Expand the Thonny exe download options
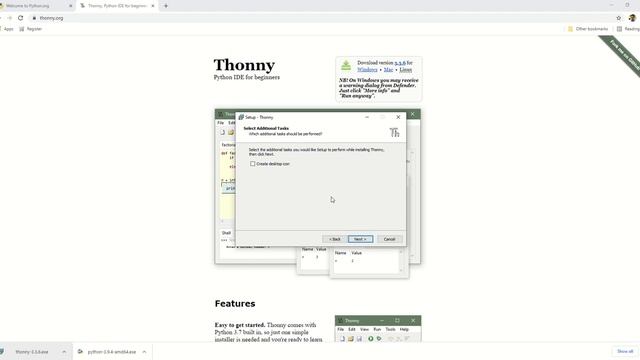640x360 pixels. tap(64, 352)
